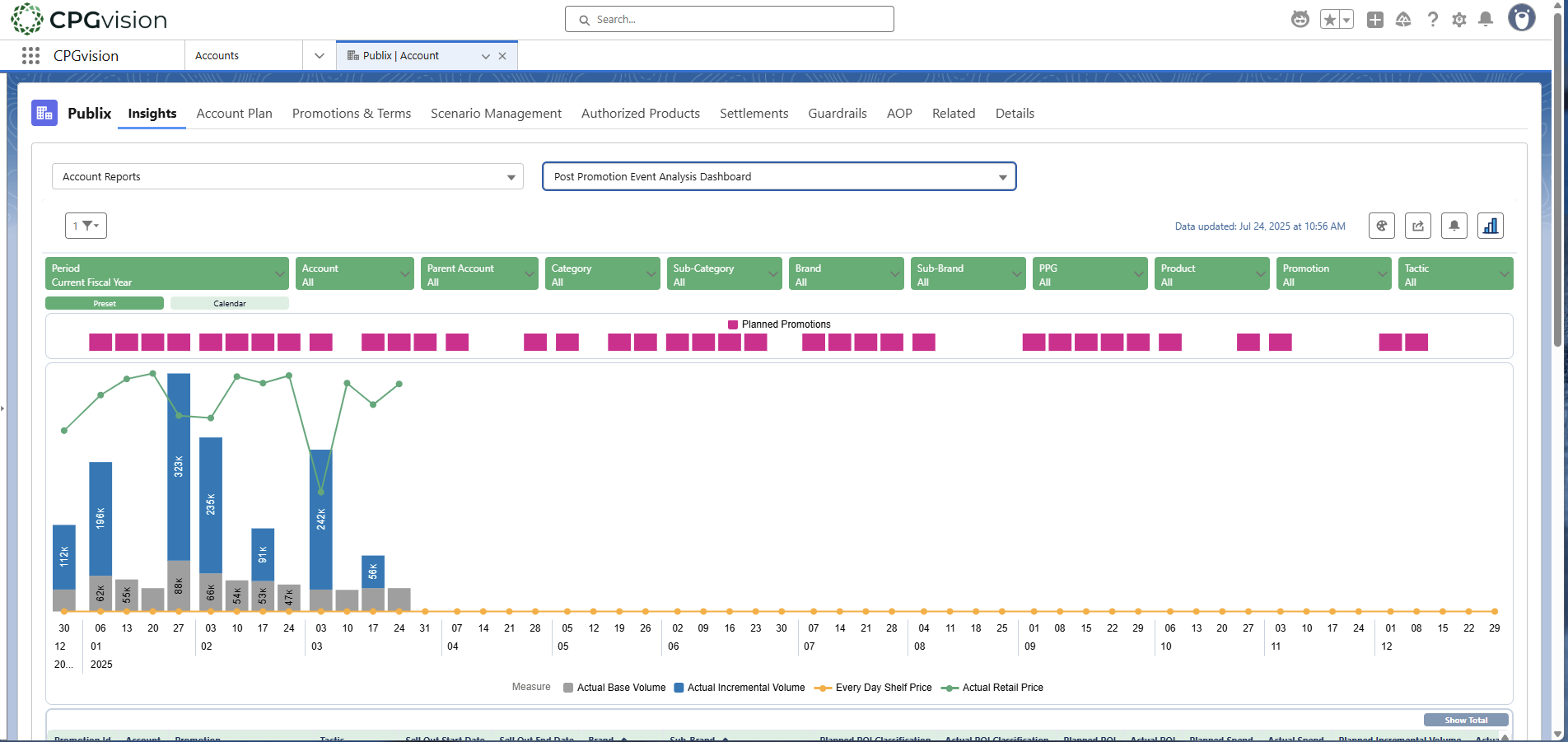Viewport: 1568px width, 742px height.
Task: Open the share/export icon on the dashboard toolbar
Action: [1417, 226]
